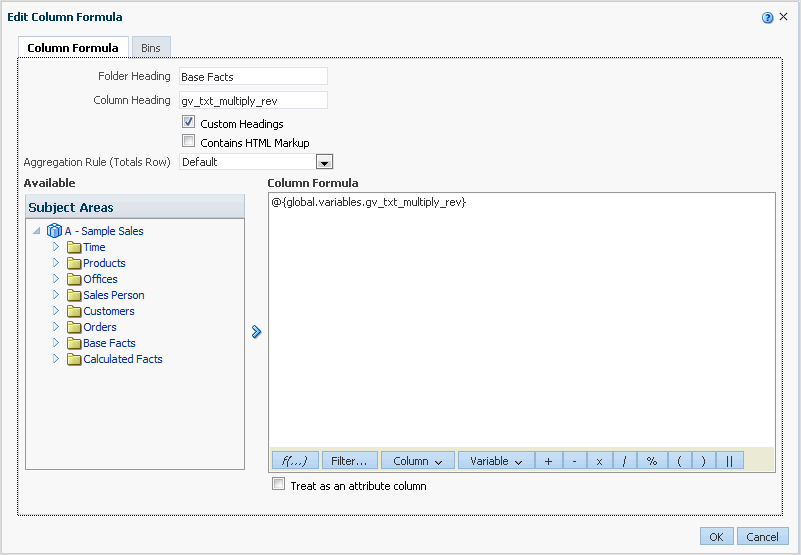
Task: Enable Contains HTML Markup option
Action: tap(188, 142)
